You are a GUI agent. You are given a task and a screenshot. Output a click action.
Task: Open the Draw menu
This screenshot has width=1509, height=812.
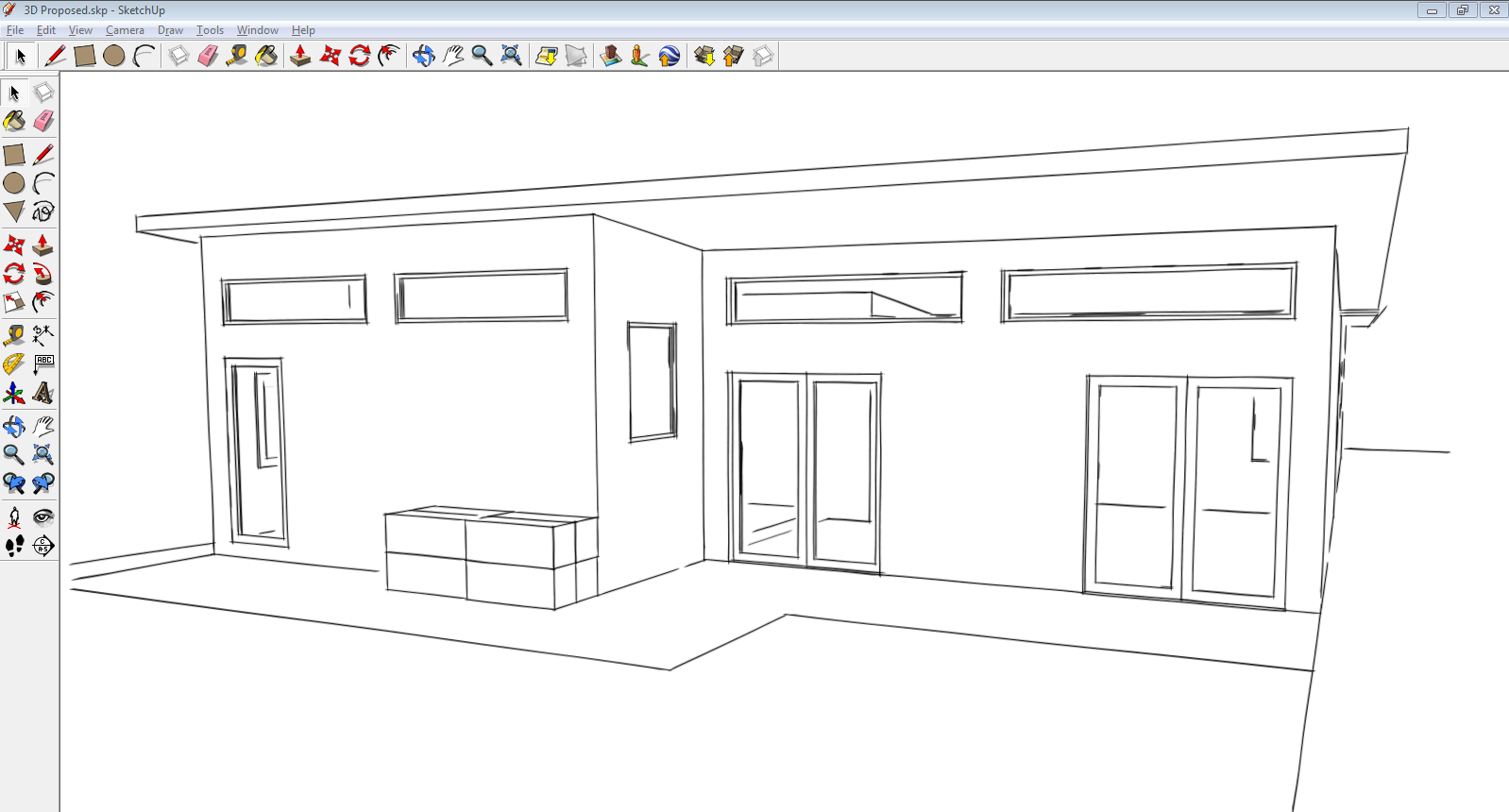170,30
